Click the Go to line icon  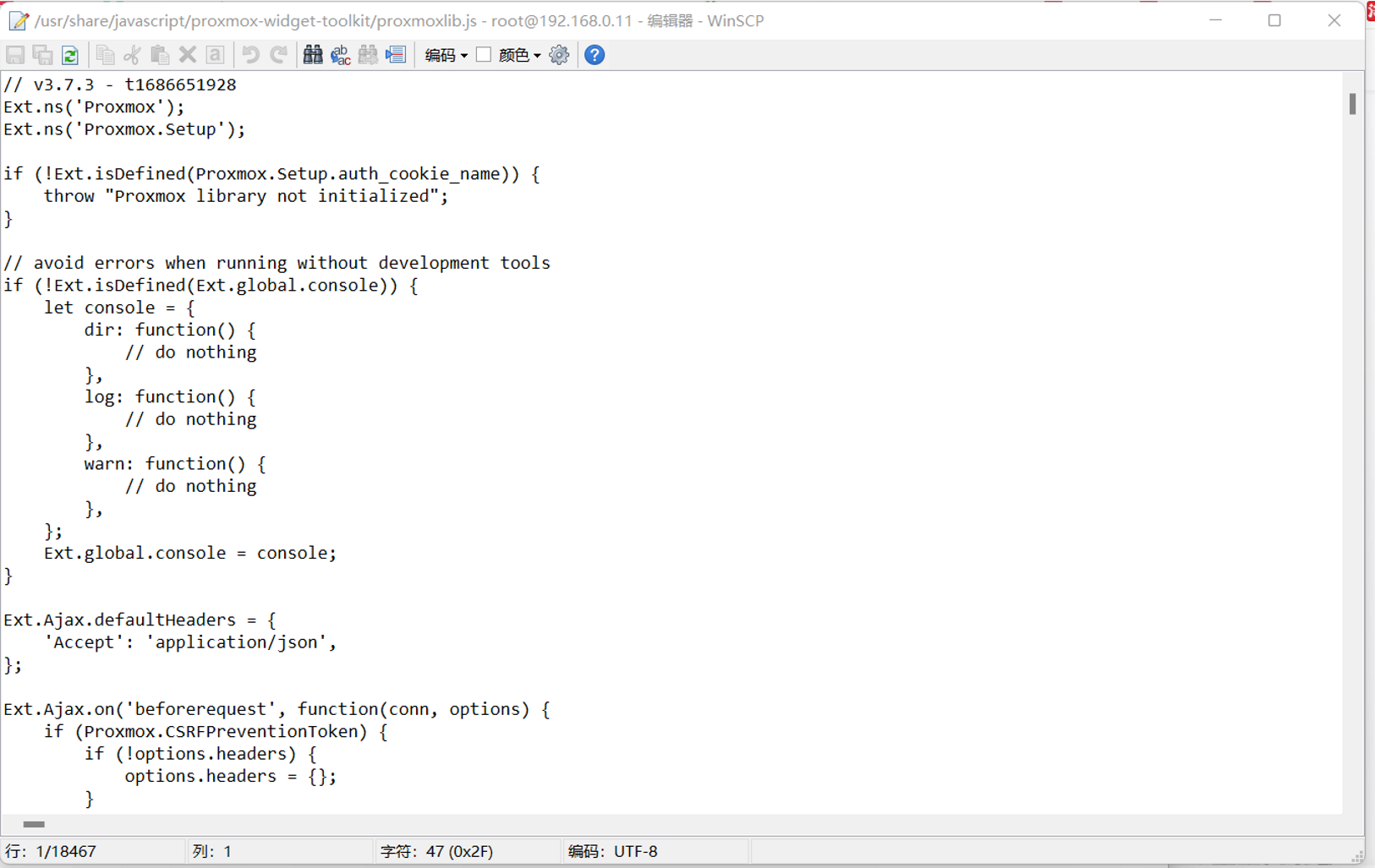point(396,55)
